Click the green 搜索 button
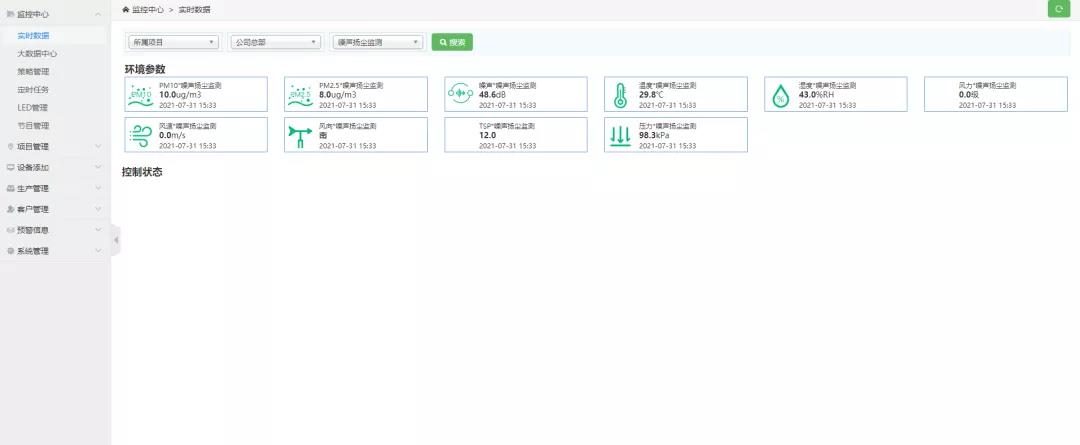This screenshot has height=445, width=1080. (x=453, y=42)
